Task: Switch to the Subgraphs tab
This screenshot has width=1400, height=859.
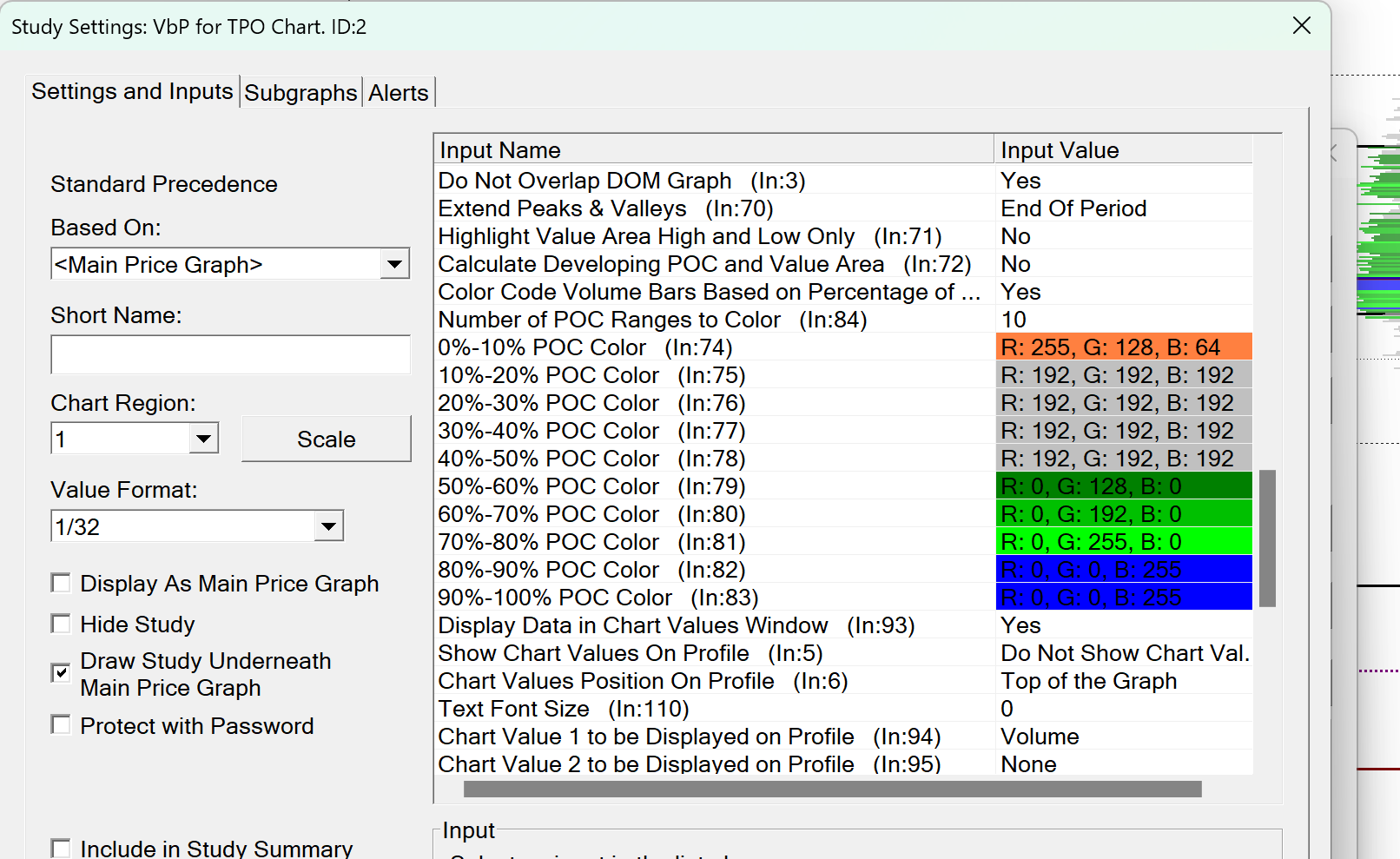Action: (300, 93)
